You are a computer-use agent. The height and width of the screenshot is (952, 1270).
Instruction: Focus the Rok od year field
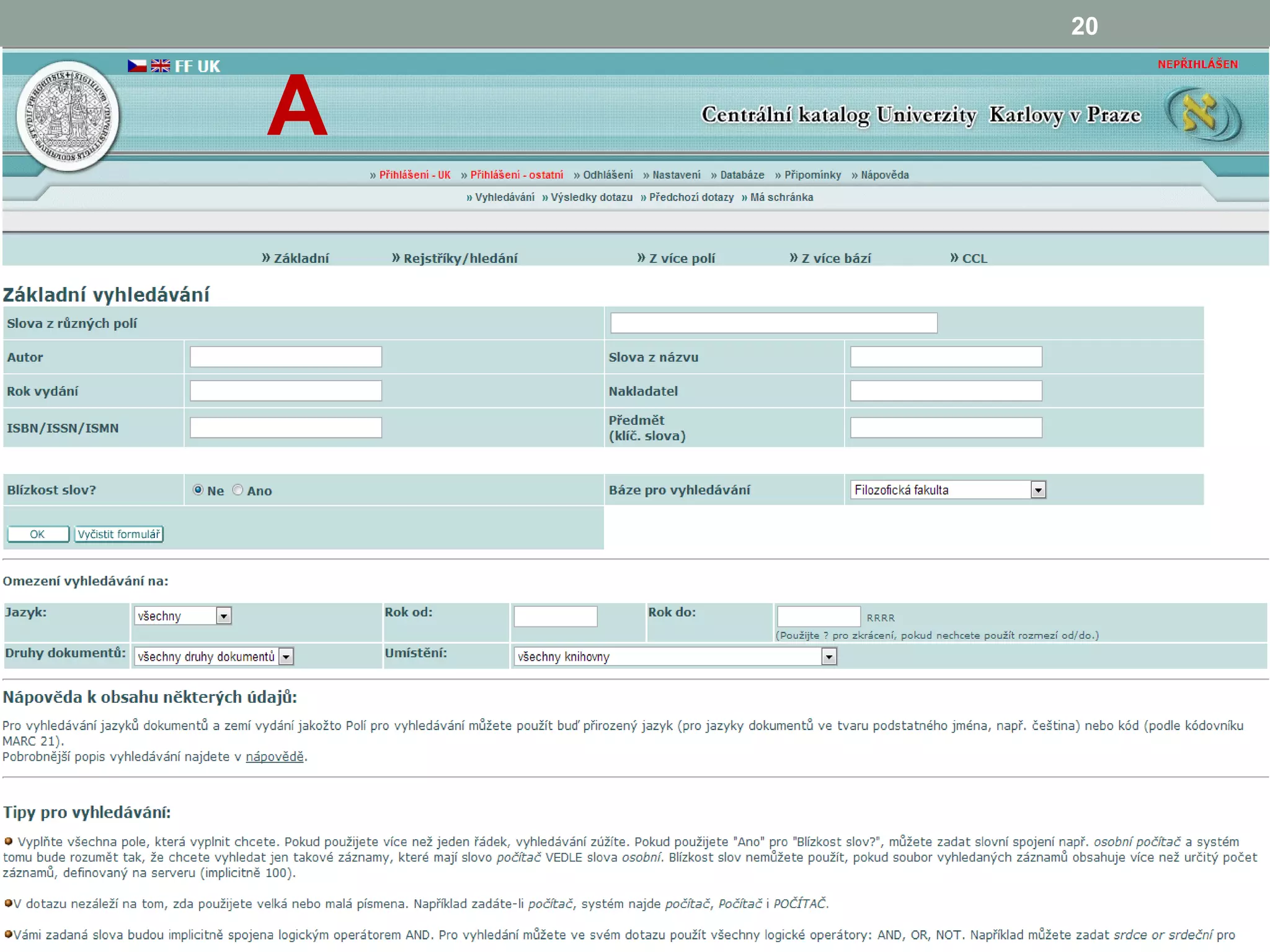coord(555,616)
